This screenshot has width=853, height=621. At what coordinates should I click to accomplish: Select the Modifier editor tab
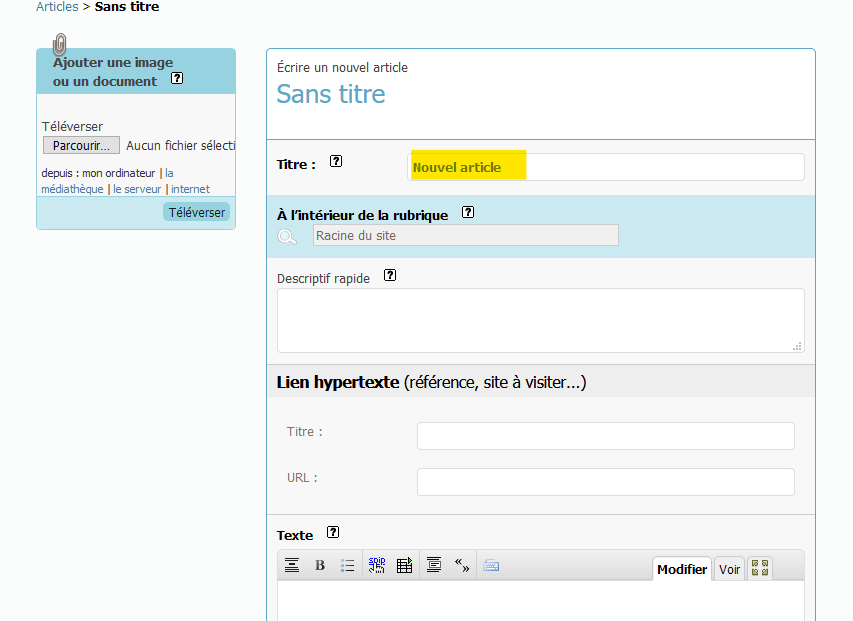pos(682,569)
